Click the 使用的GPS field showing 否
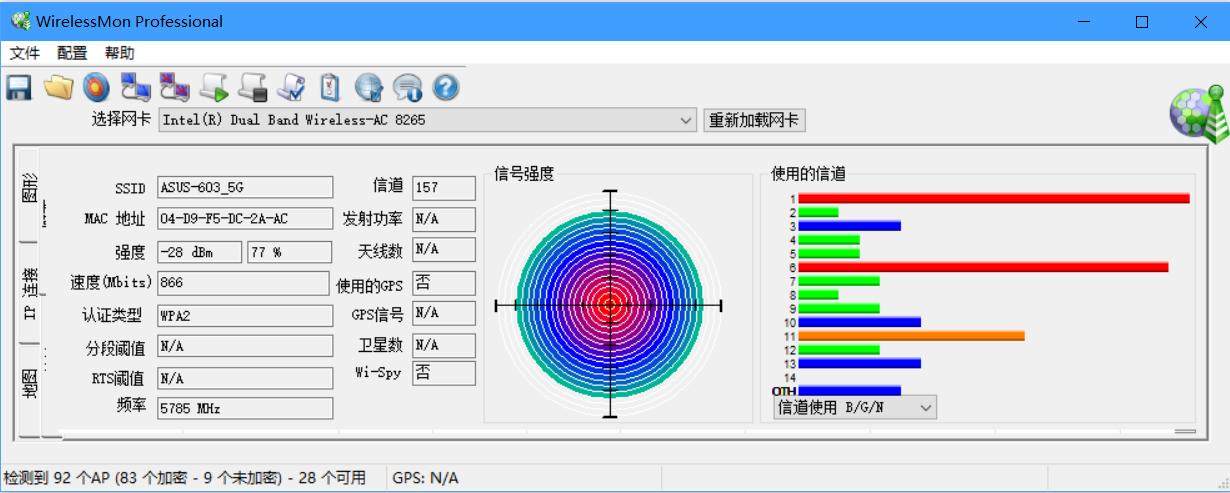 444,283
